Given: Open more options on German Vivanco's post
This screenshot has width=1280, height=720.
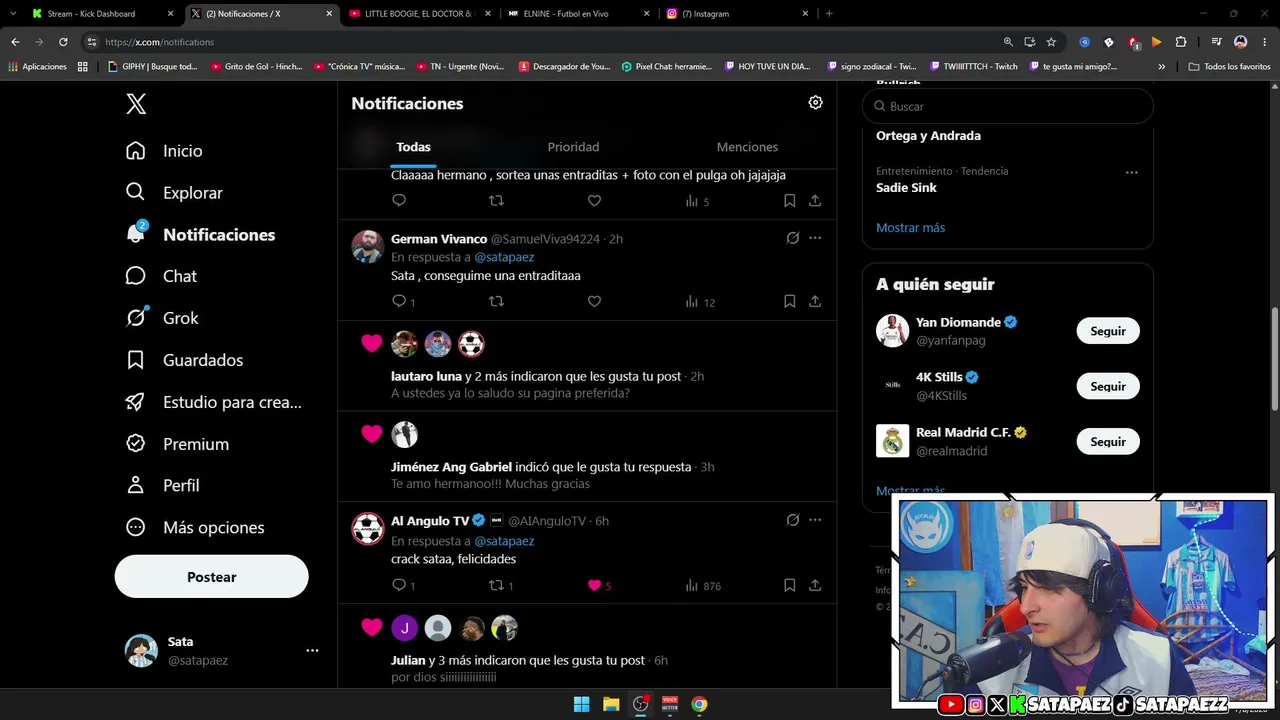Looking at the screenshot, I should point(815,238).
